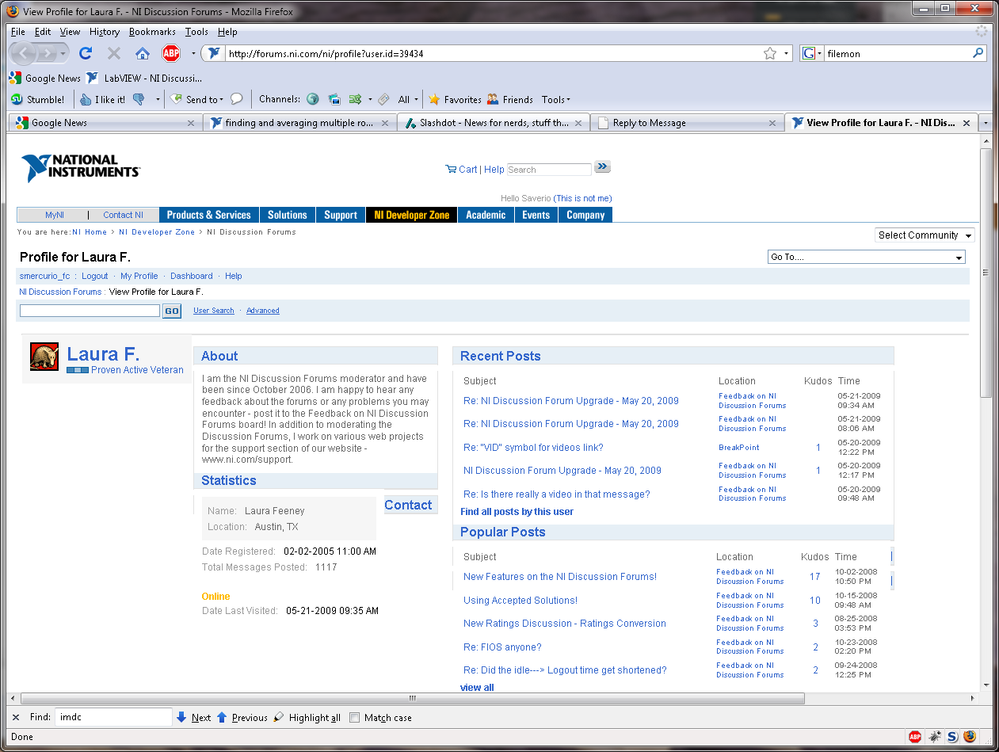Open the StumbleUpon Tools dropdown

(x=556, y=99)
